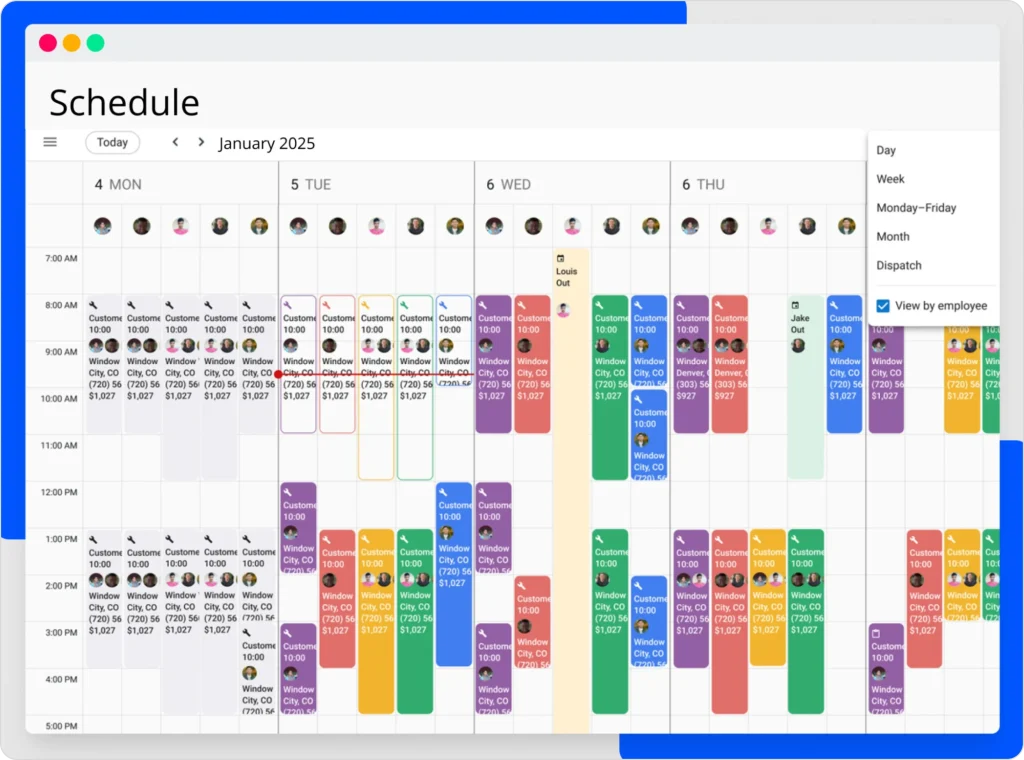
Task: Select Day view from the menu
Action: [x=885, y=150]
